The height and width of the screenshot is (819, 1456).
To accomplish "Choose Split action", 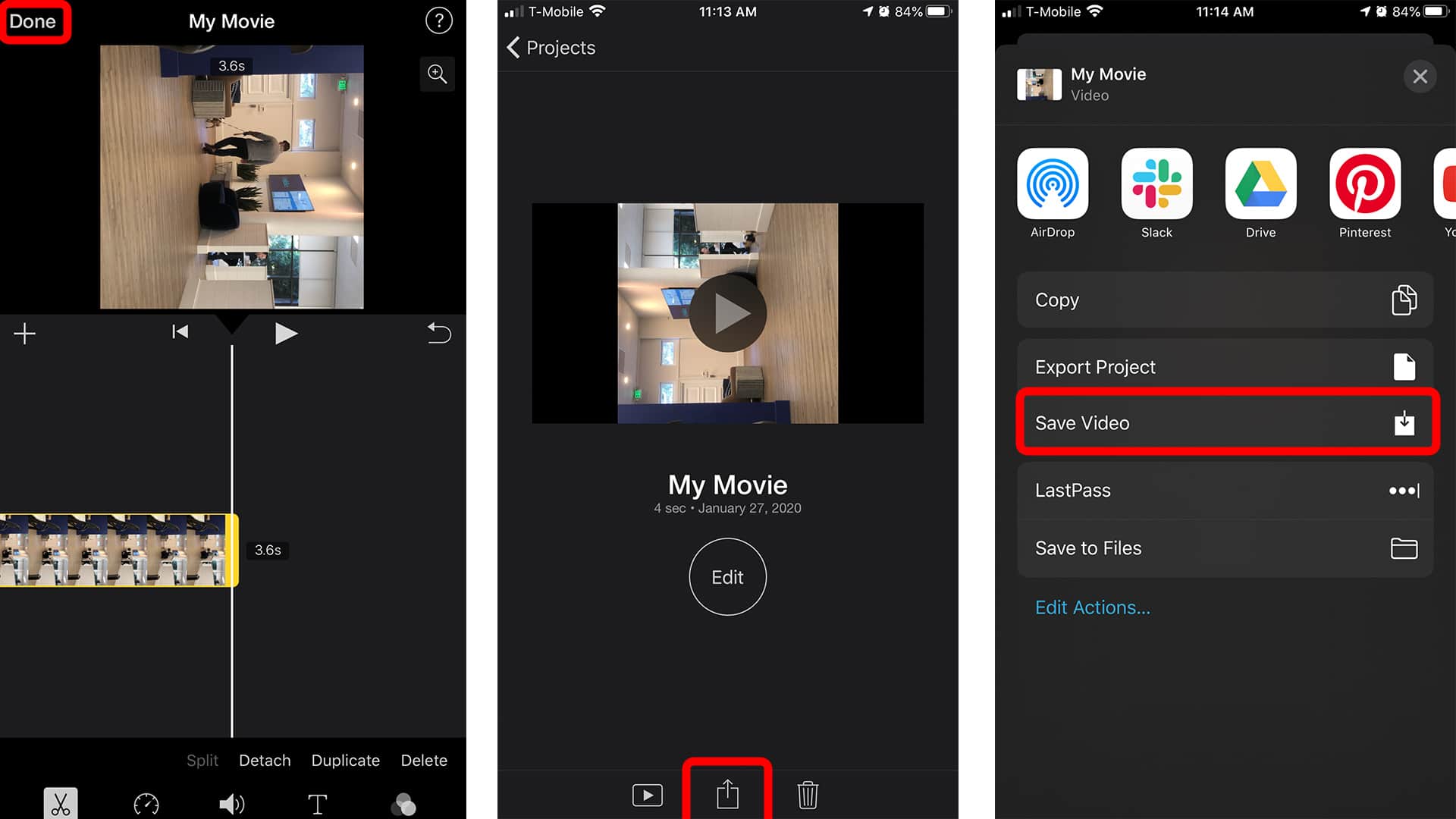I will coord(202,761).
